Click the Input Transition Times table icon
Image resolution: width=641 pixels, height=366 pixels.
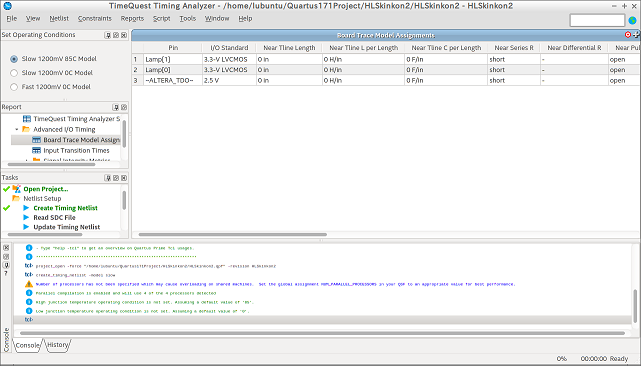36,150
